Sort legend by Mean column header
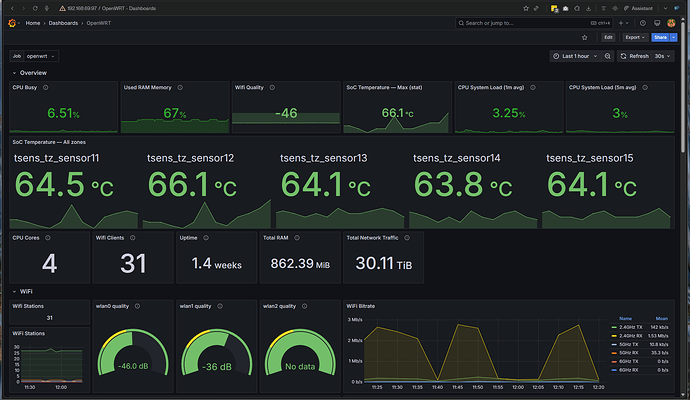 (x=661, y=319)
